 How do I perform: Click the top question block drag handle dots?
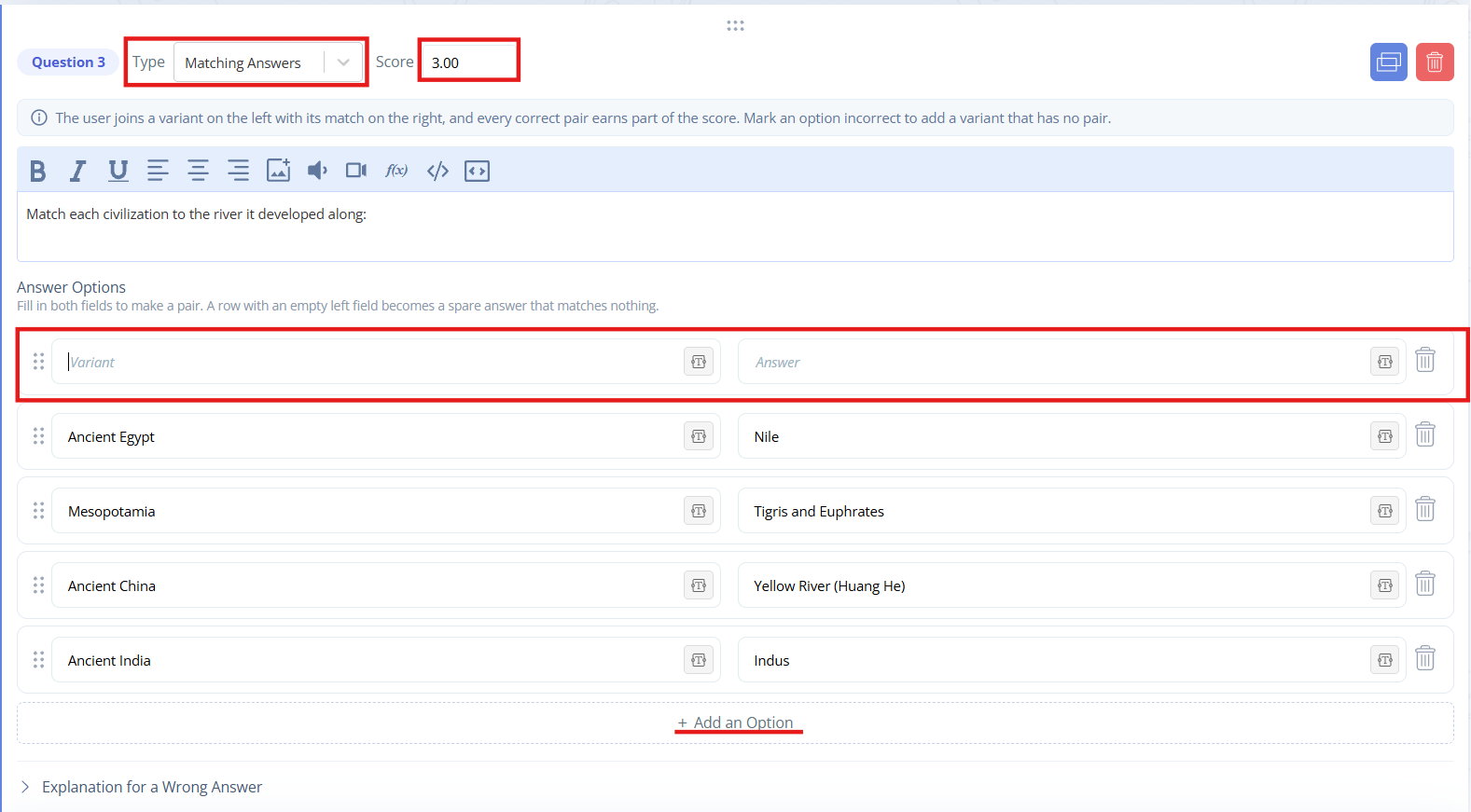(x=735, y=26)
